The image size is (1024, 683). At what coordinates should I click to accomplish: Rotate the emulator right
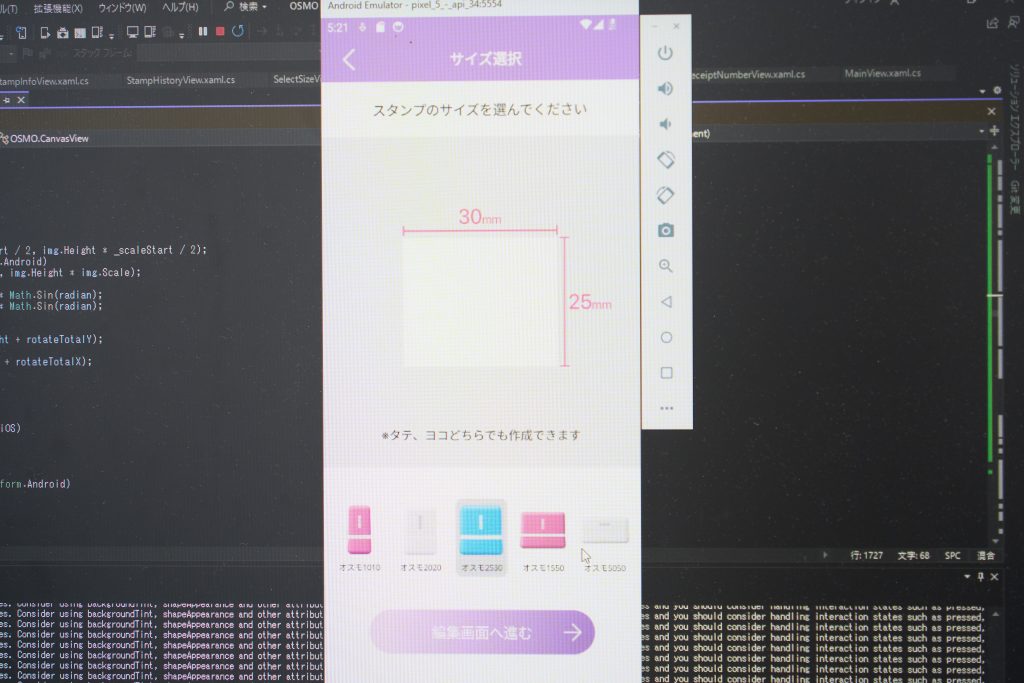(x=665, y=195)
